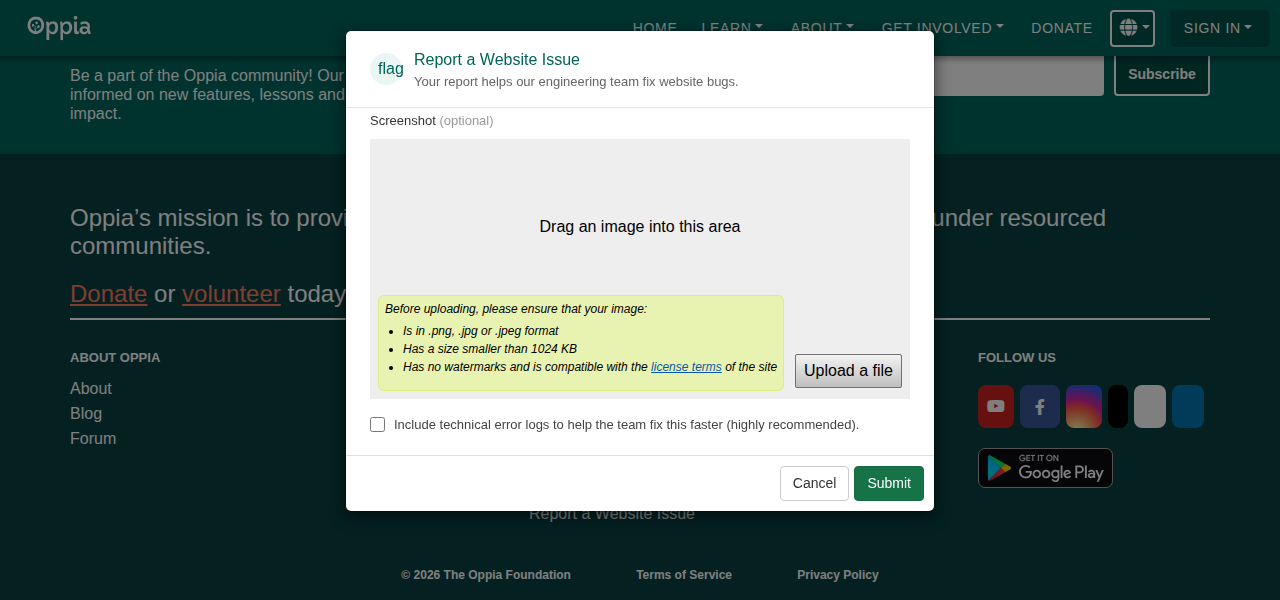
Task: Open the globe language selector
Action: point(1132,28)
